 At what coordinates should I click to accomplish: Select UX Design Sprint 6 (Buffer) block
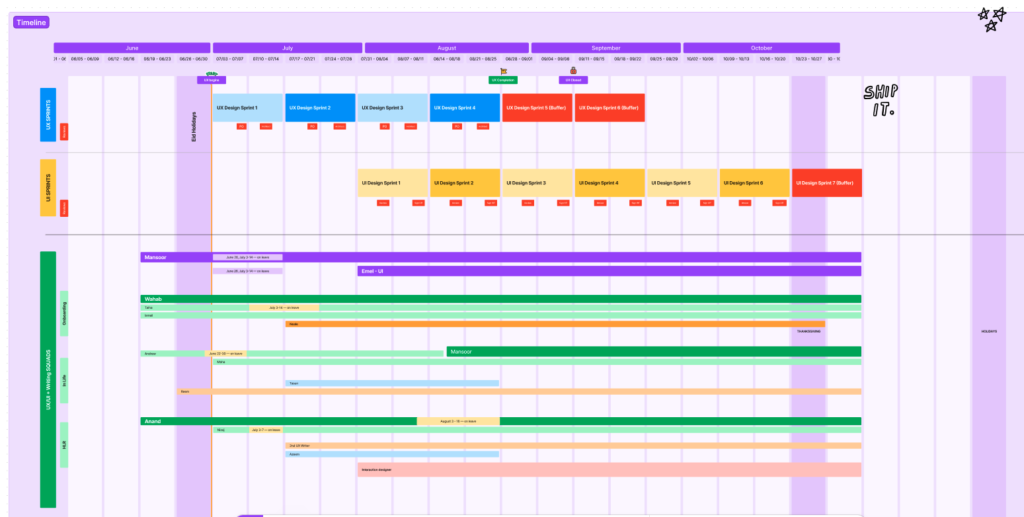(x=609, y=108)
